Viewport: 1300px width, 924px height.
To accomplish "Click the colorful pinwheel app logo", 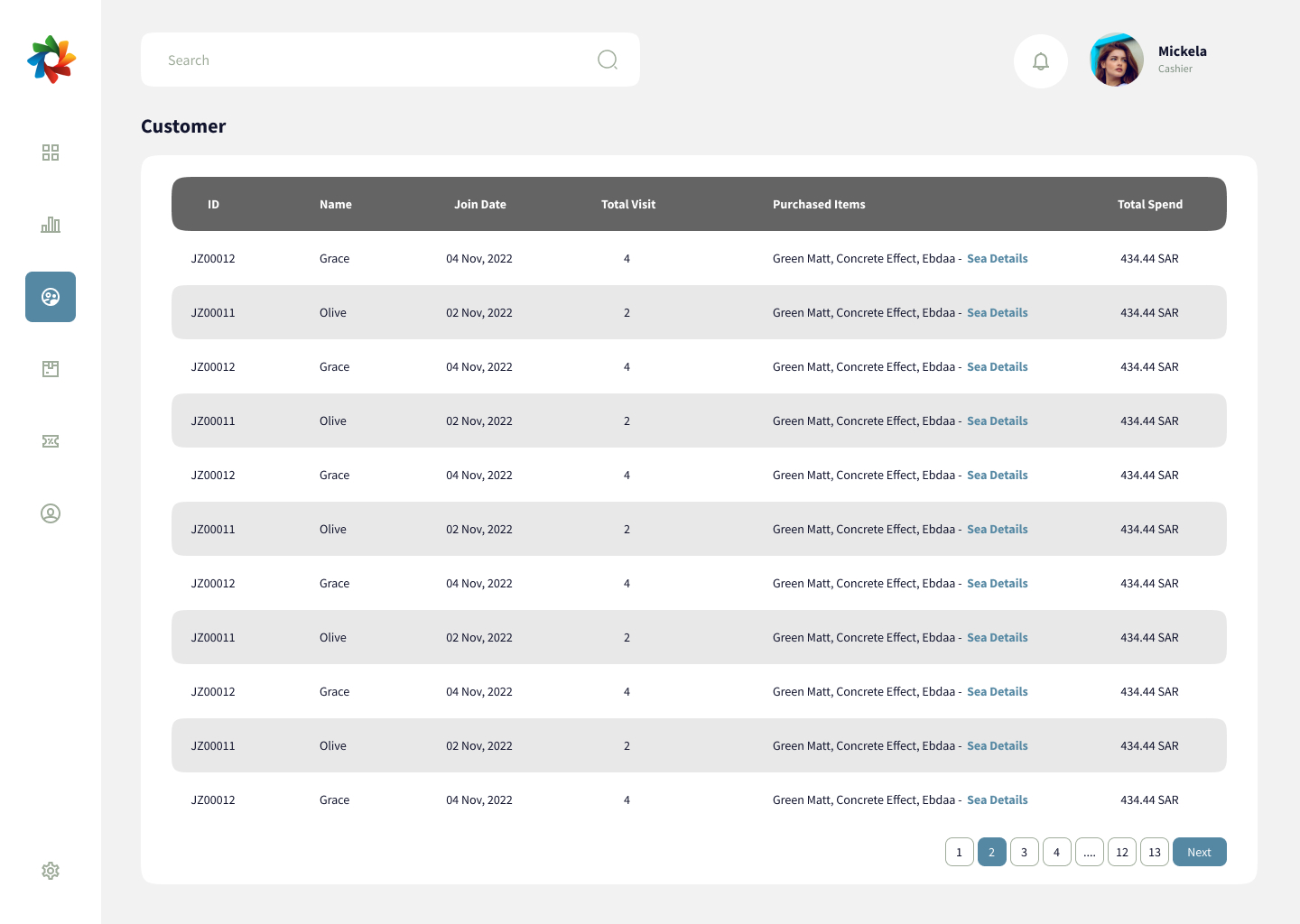I will [51, 60].
